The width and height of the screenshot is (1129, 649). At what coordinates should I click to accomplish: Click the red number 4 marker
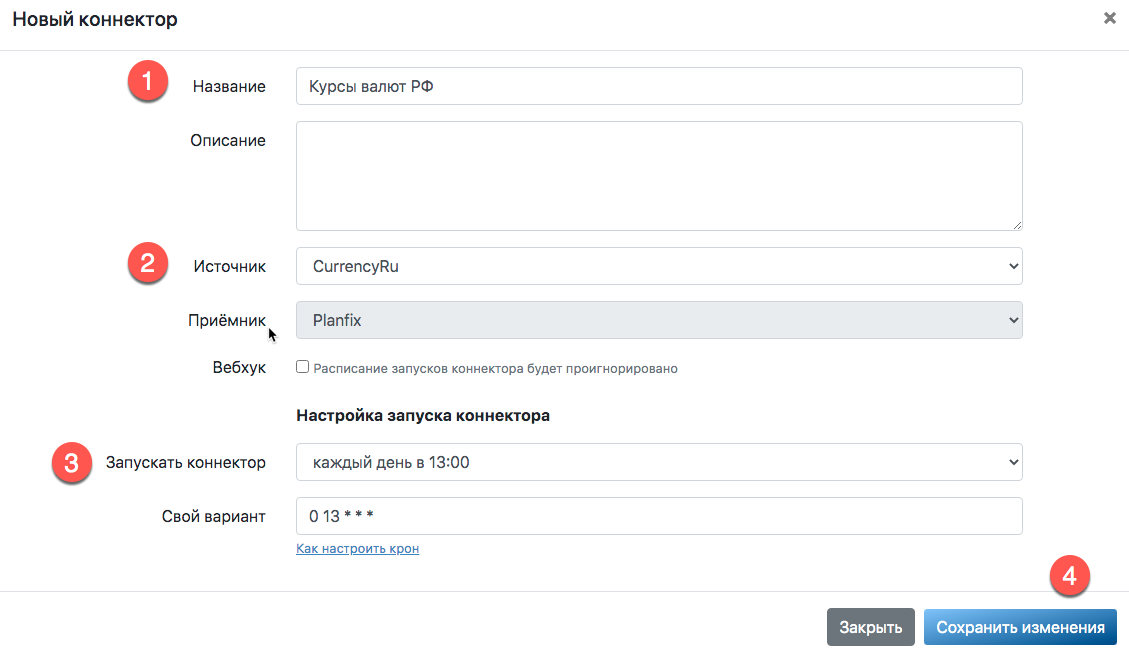(1069, 577)
